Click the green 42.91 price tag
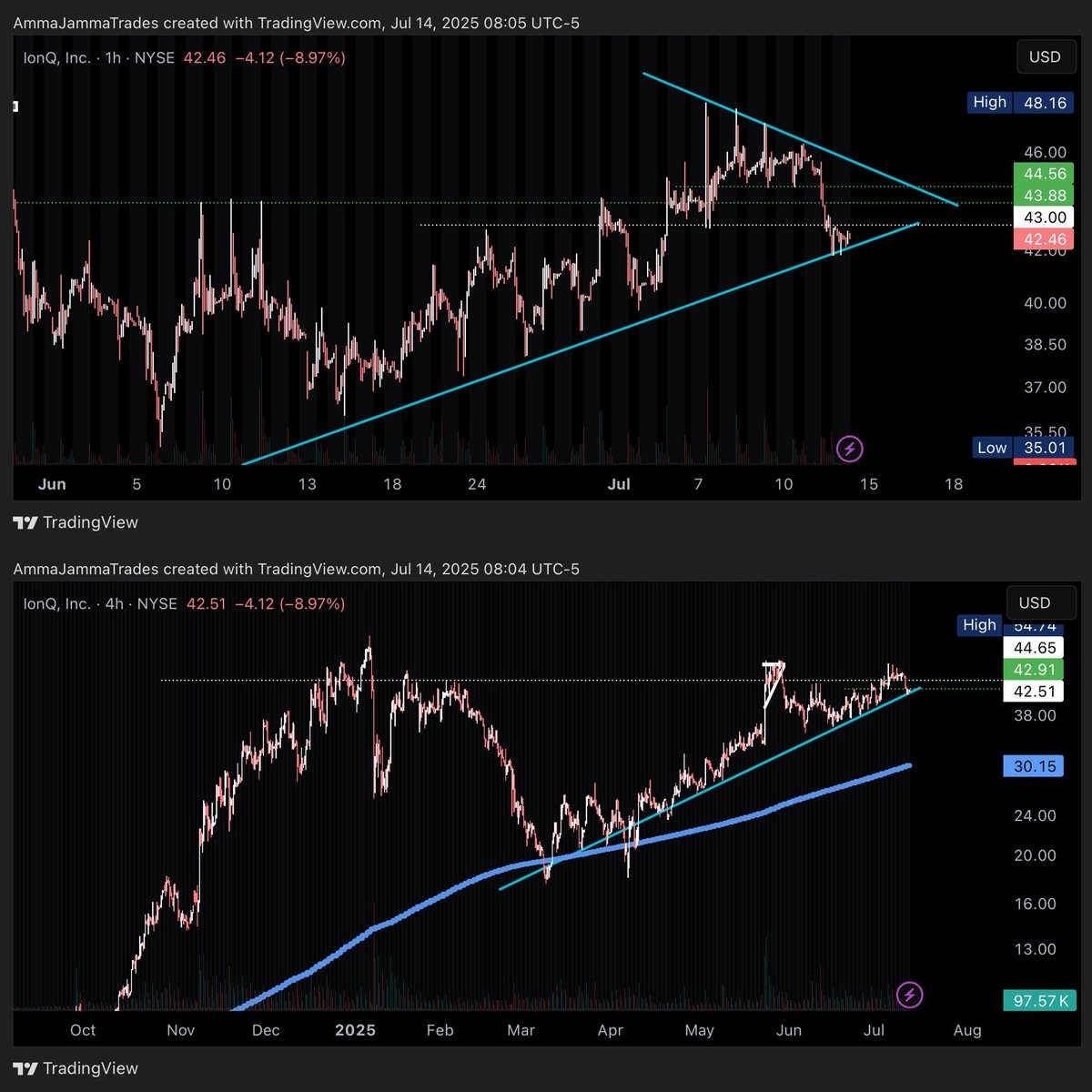 pyautogui.click(x=1034, y=670)
